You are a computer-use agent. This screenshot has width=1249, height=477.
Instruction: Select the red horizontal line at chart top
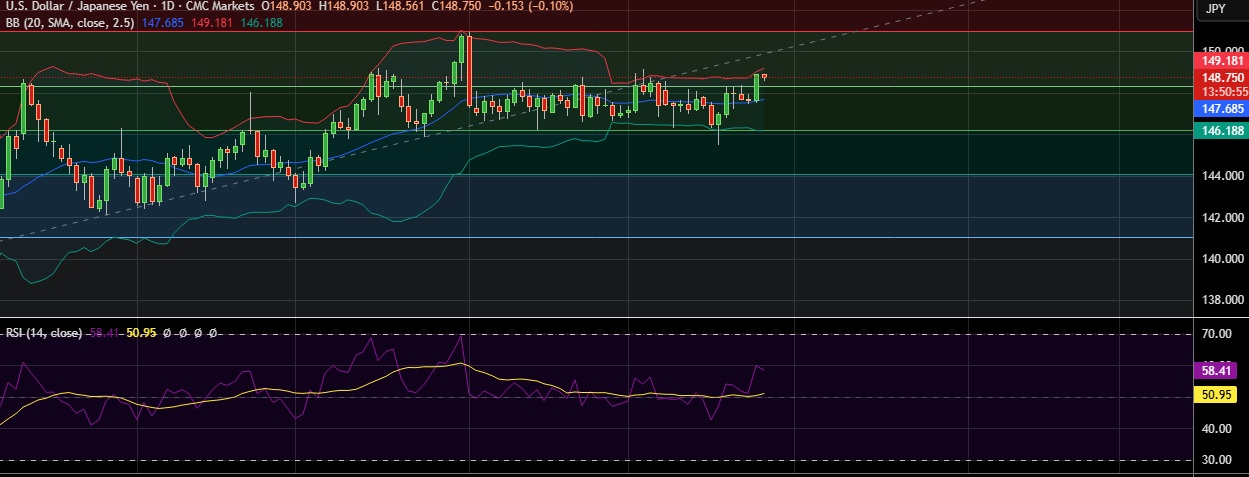600,31
